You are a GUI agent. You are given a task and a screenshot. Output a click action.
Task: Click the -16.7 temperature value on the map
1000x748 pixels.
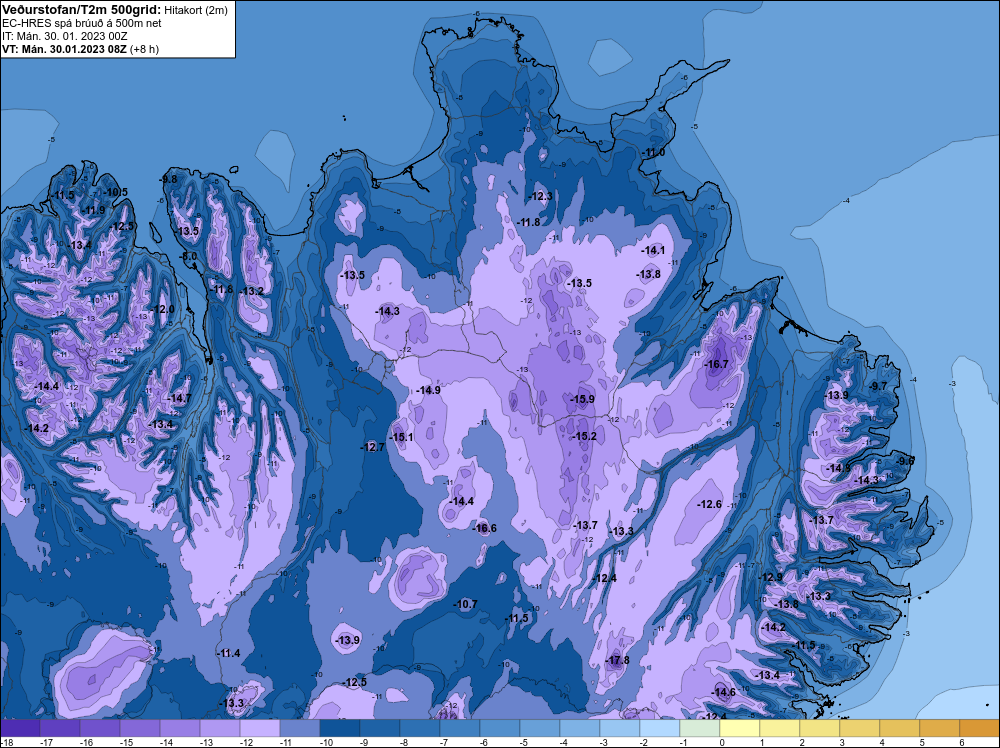(x=716, y=364)
